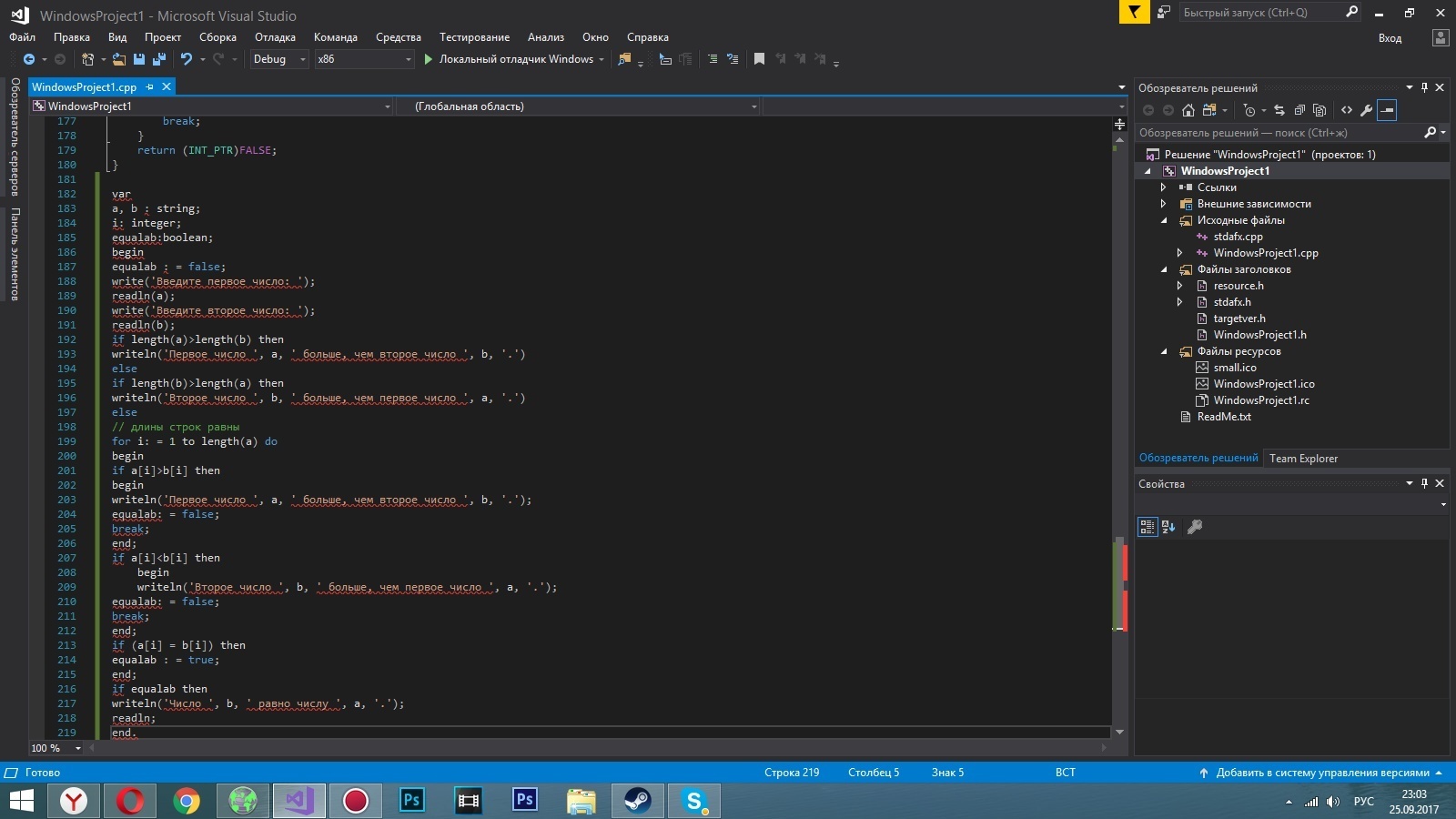Click the Collapse All icon in Solution Explorer
This screenshot has width=1456, height=819.
click(x=1299, y=110)
